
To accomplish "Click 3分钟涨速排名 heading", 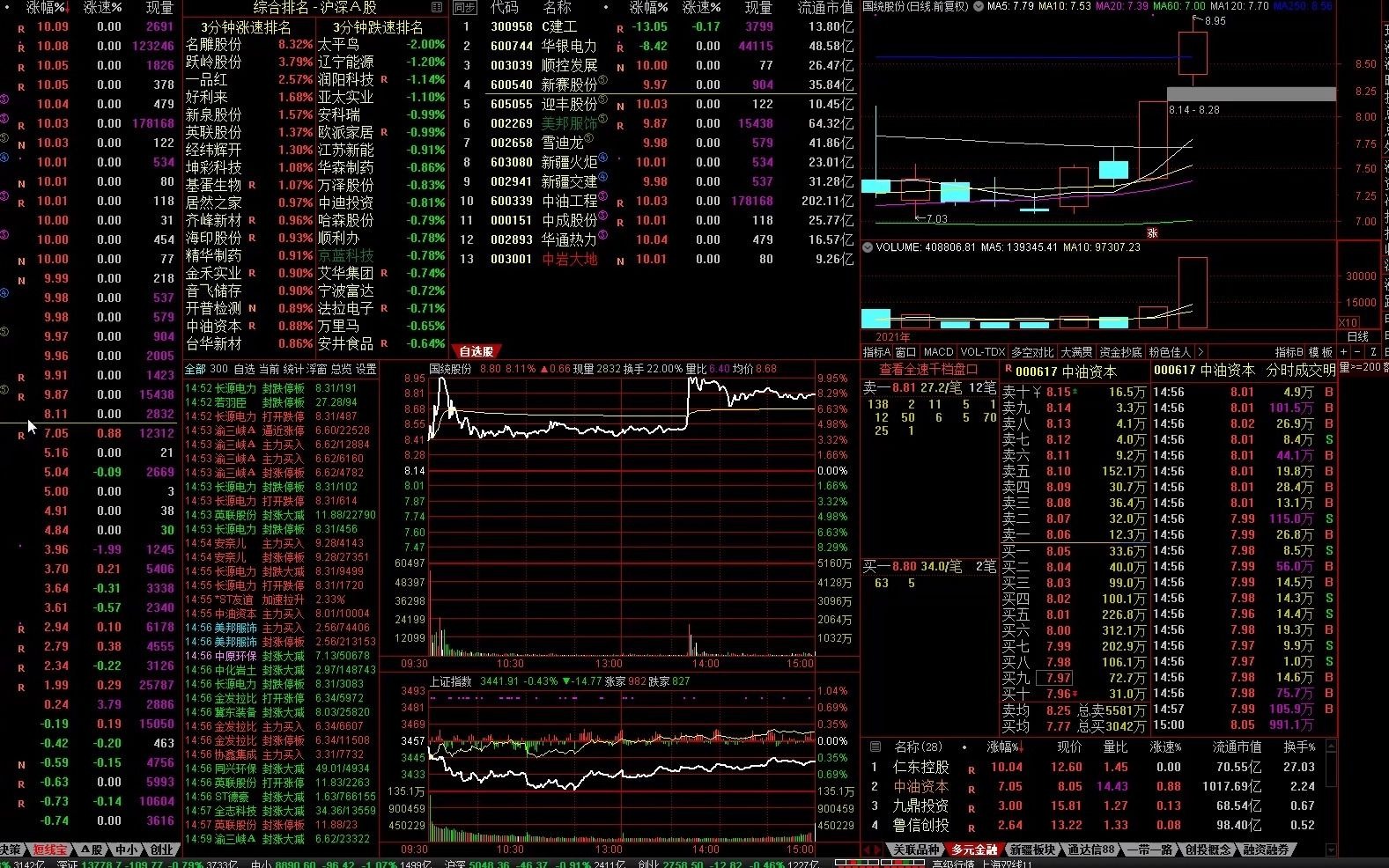I will click(x=245, y=27).
